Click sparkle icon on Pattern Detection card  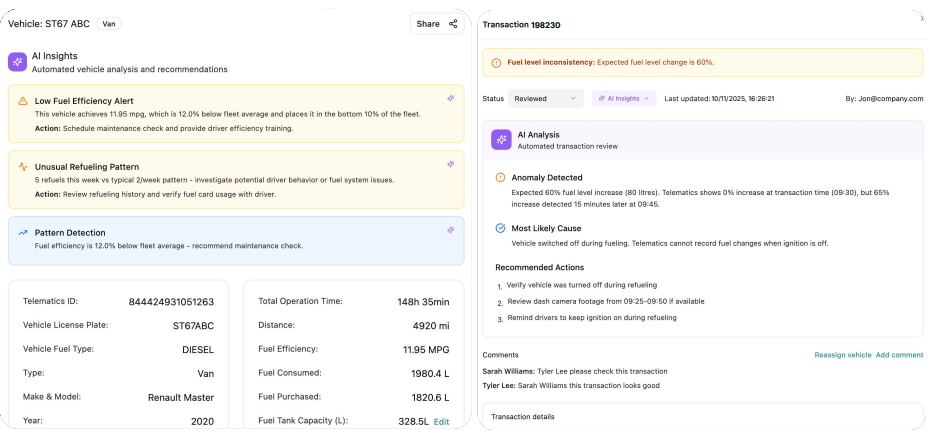(x=450, y=230)
